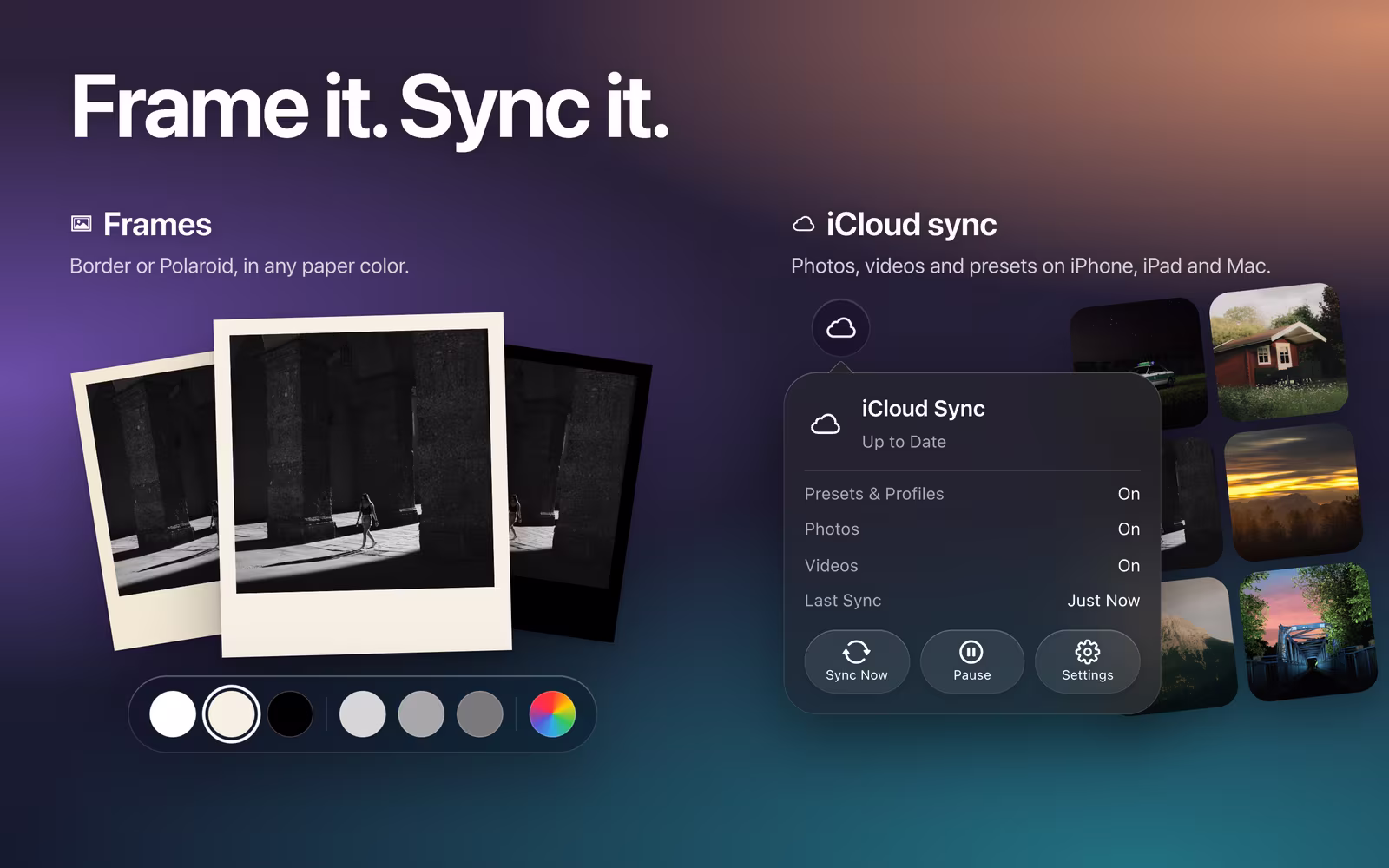Image resolution: width=1389 pixels, height=868 pixels.
Task: Open the red cabin photo thumbnail
Action: tap(1278, 352)
